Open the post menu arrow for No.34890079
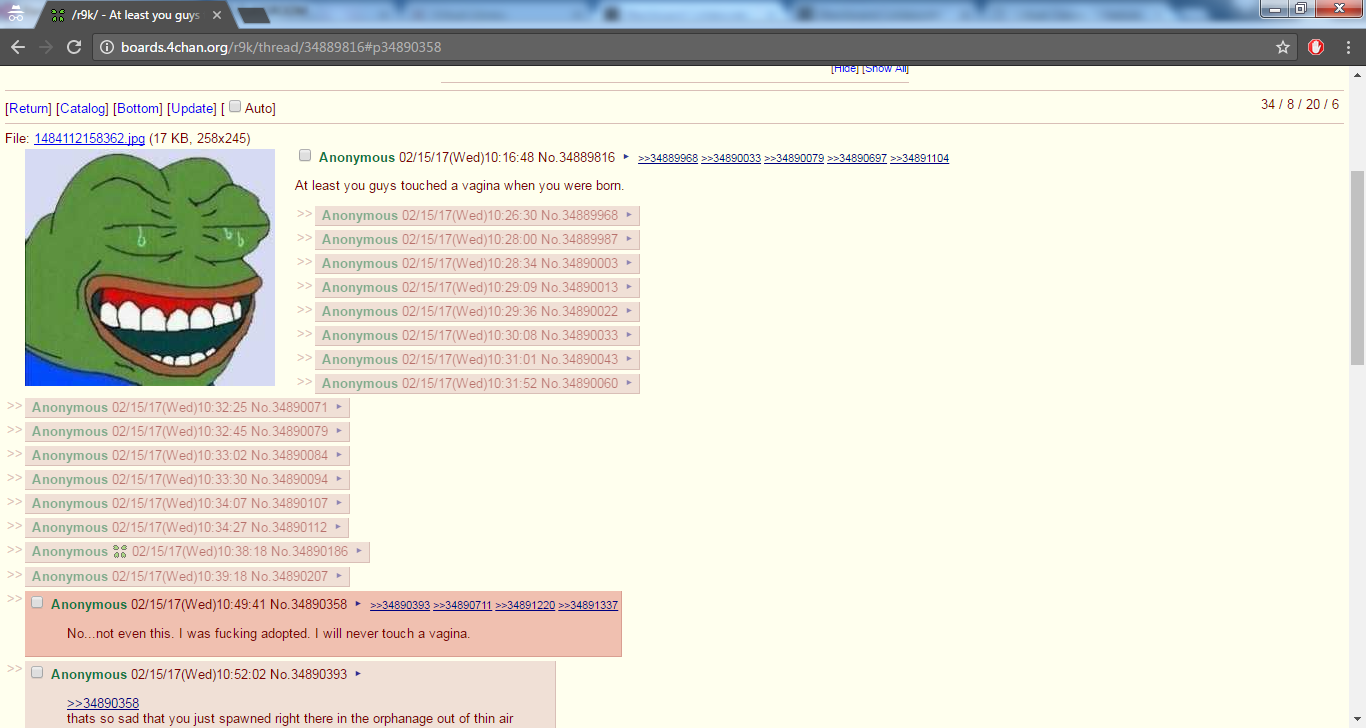The height and width of the screenshot is (728, 1366). 339,431
